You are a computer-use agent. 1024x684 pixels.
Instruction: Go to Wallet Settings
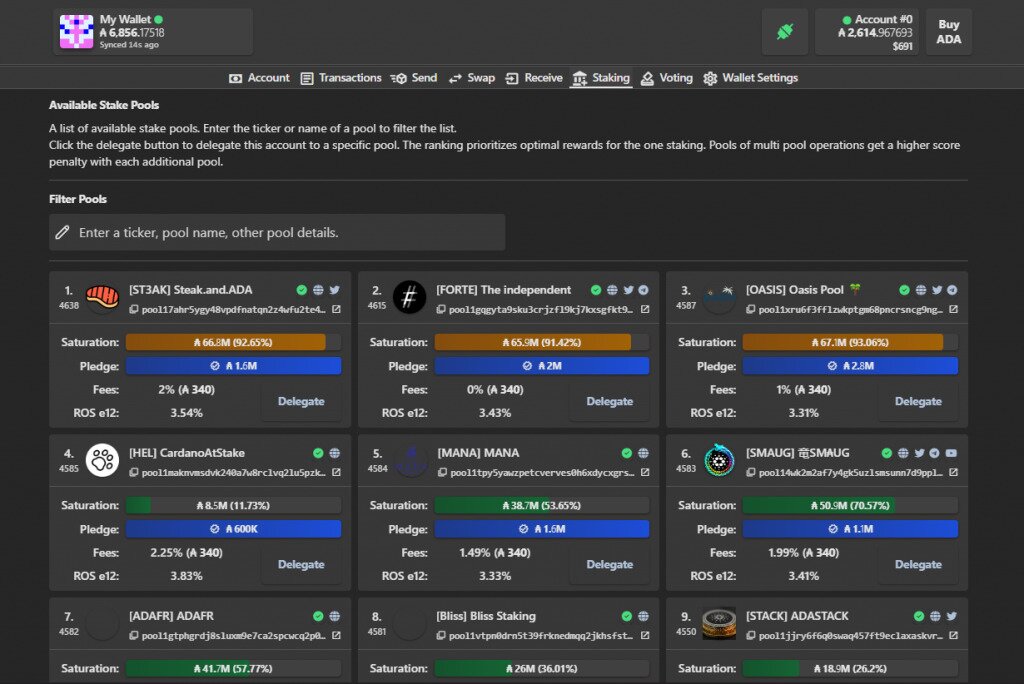click(750, 78)
